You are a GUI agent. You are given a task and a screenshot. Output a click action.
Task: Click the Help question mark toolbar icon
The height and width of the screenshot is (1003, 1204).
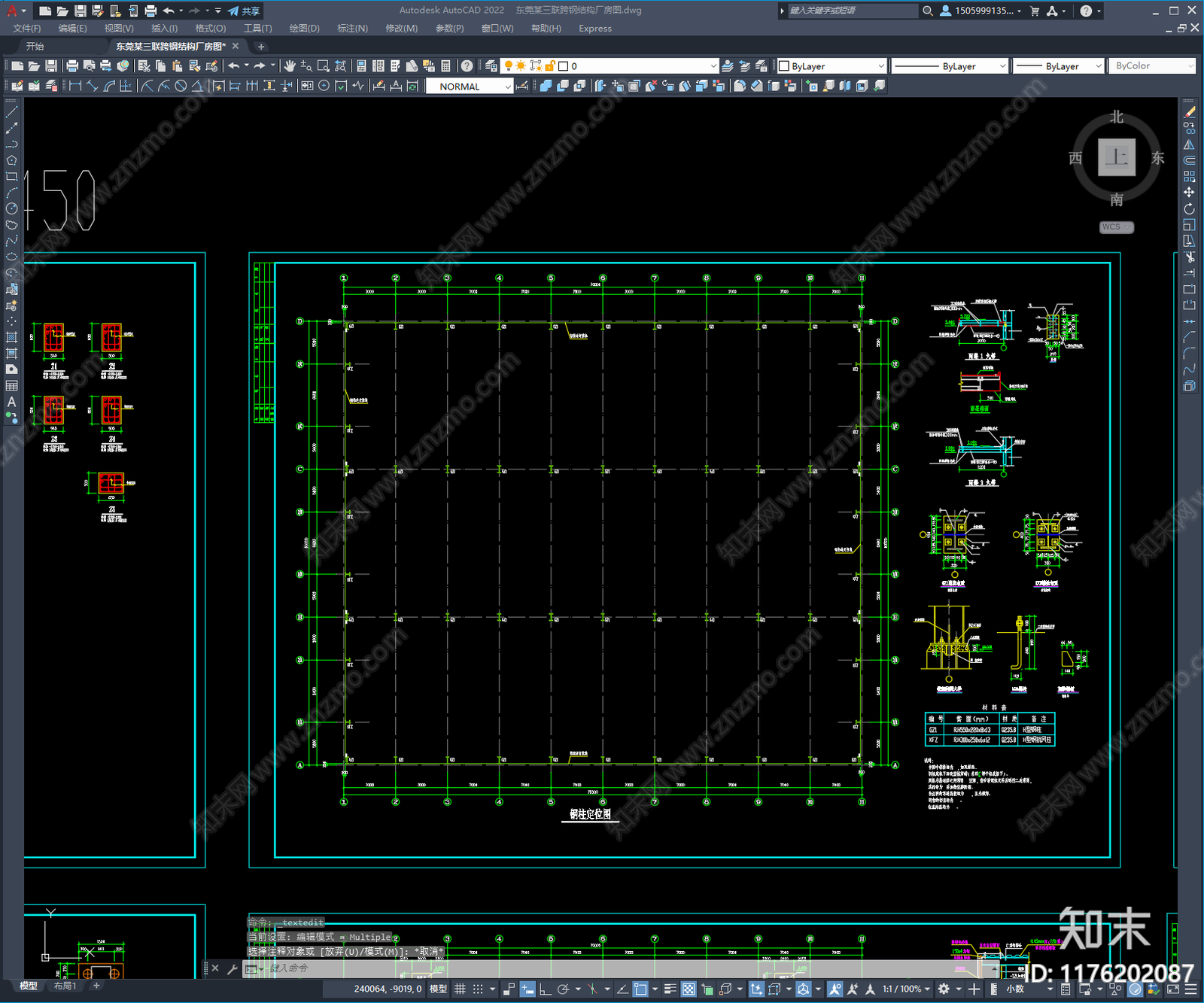467,66
